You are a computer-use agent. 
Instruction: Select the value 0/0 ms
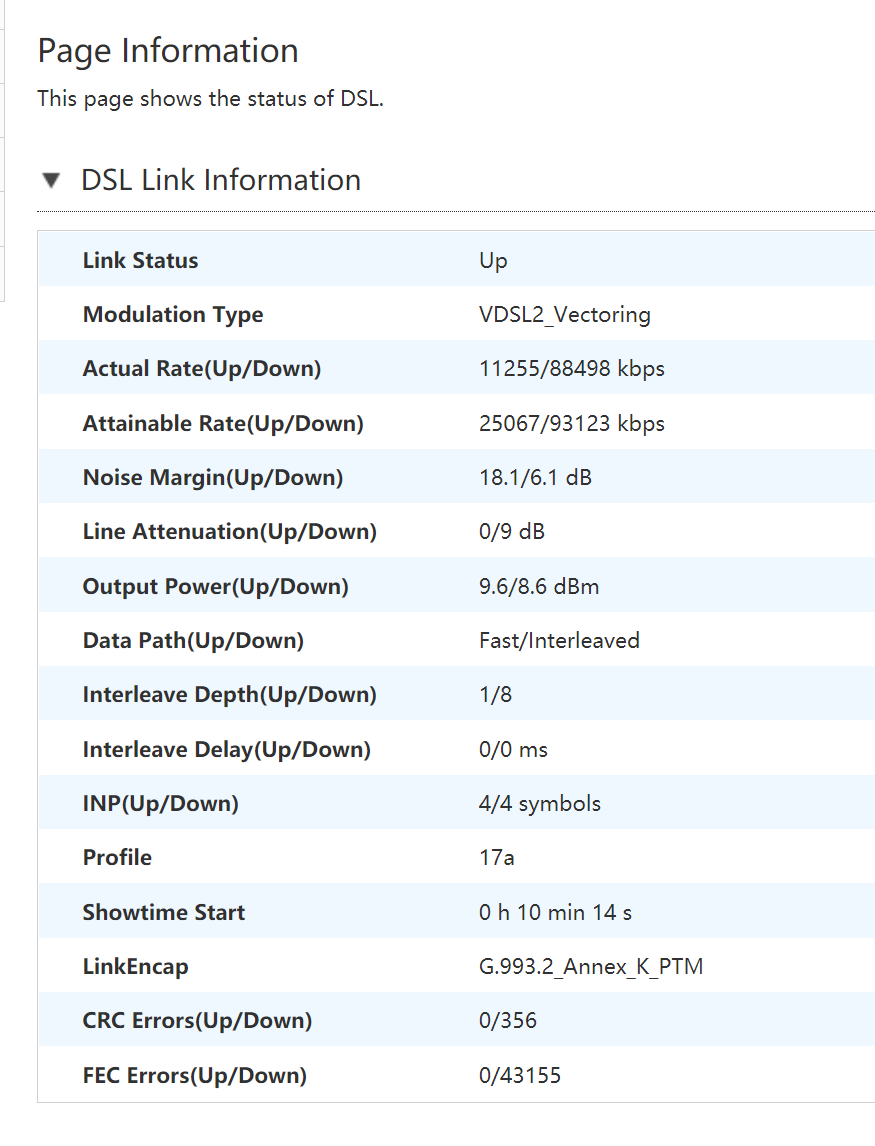[x=513, y=749]
